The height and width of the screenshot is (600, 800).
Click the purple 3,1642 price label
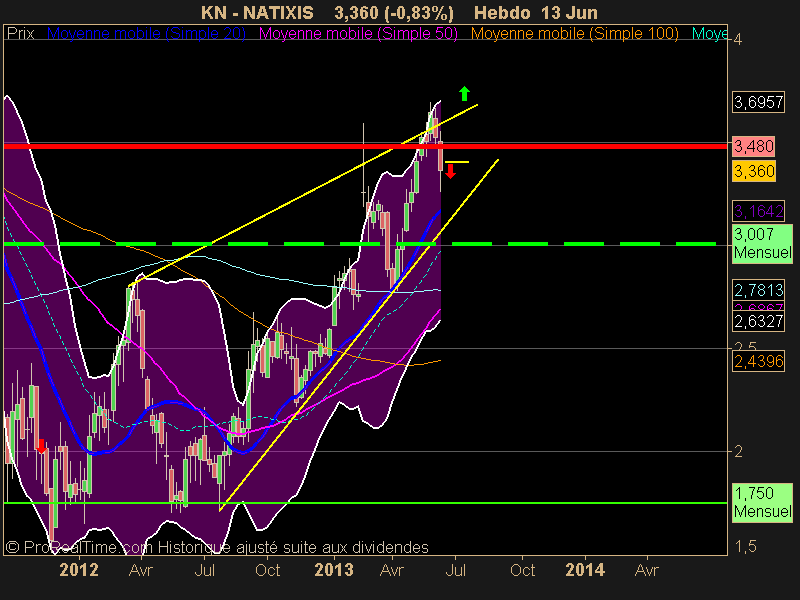coord(758,211)
